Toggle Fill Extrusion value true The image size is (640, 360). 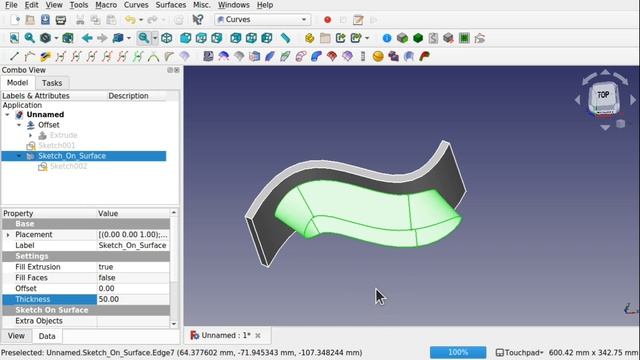tap(133, 267)
